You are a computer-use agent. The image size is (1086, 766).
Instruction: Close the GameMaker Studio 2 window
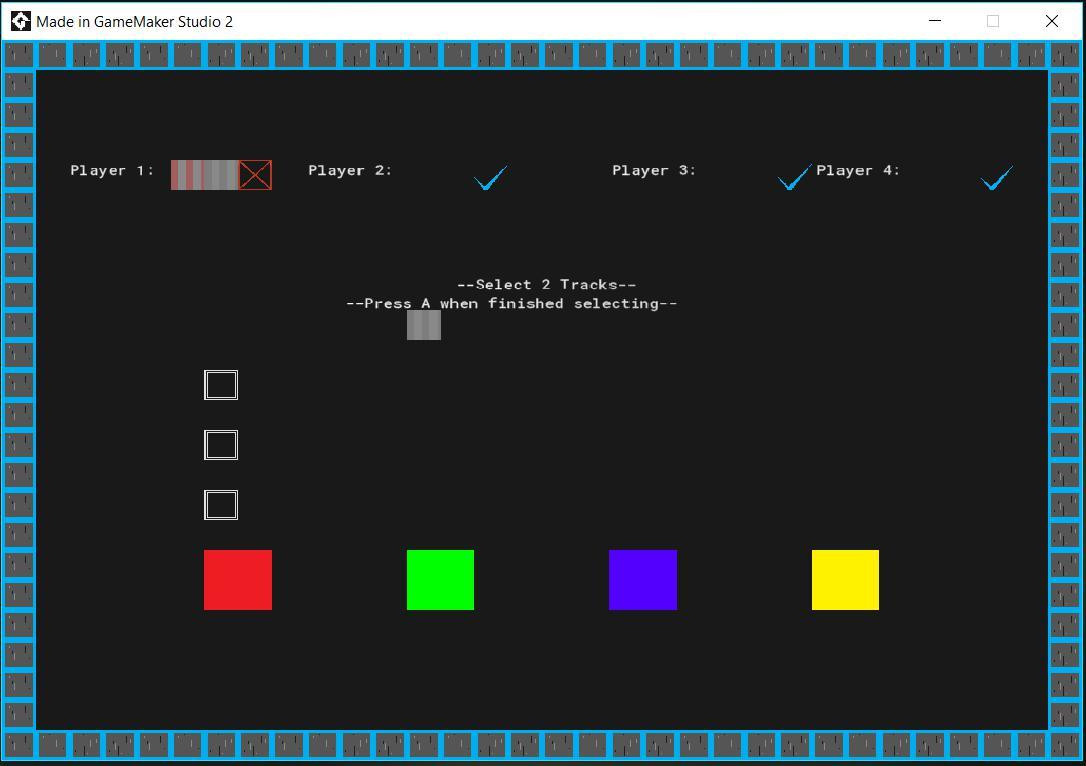point(1051,21)
